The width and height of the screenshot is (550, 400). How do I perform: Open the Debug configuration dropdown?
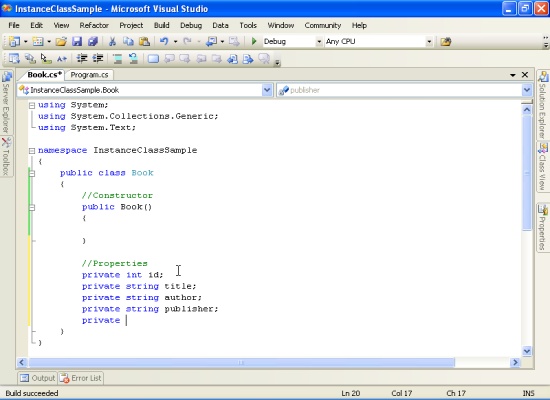pyautogui.click(x=319, y=41)
